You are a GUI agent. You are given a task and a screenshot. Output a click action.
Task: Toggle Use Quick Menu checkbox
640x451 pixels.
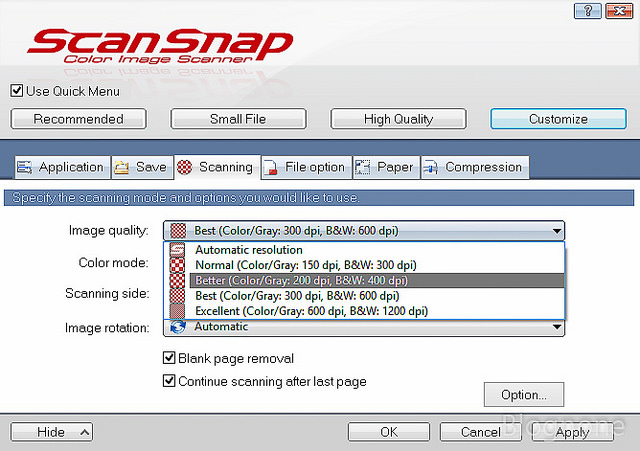click(x=17, y=91)
